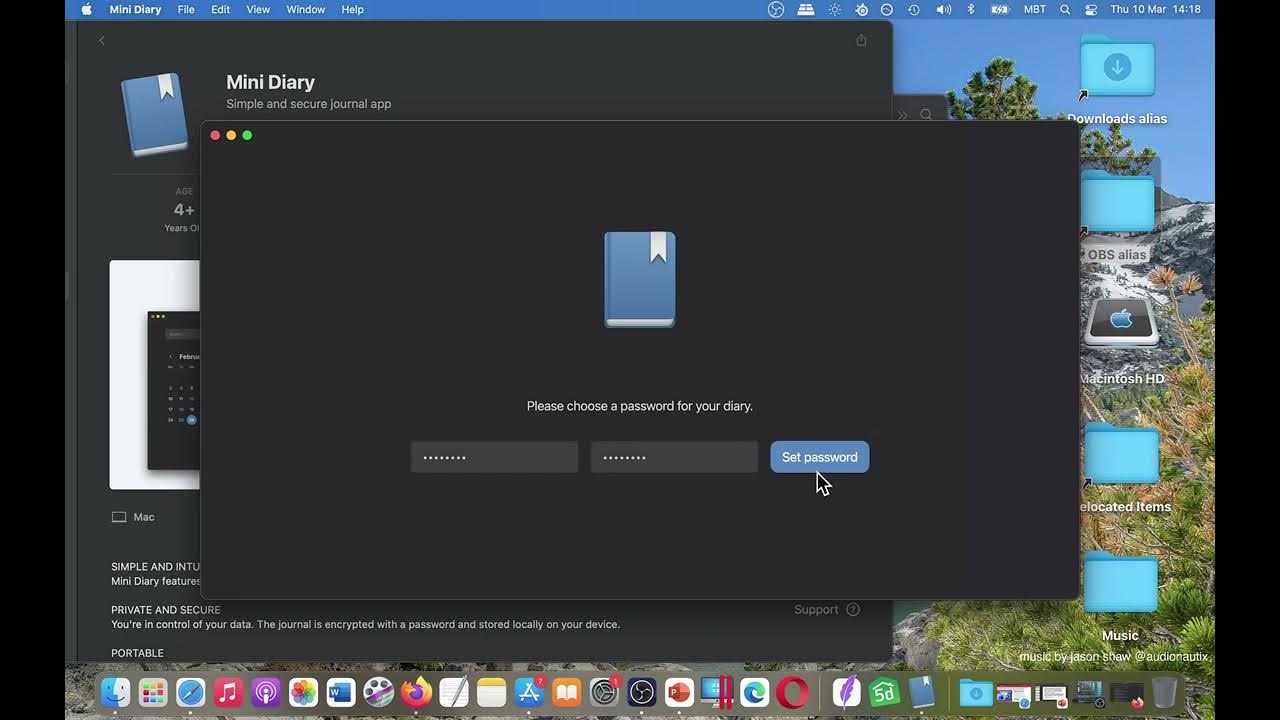Screen dimensions: 1280x720
Task: Open System Preferences from the Dock
Action: (604, 692)
